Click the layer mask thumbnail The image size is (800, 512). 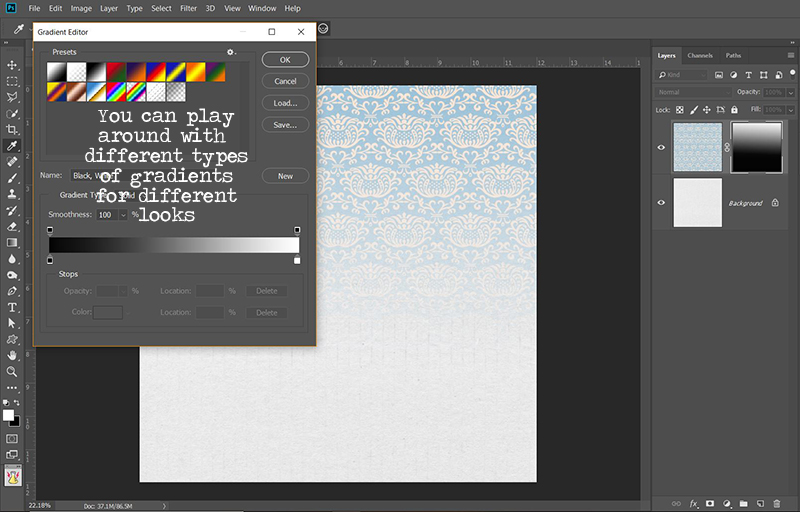(x=757, y=147)
